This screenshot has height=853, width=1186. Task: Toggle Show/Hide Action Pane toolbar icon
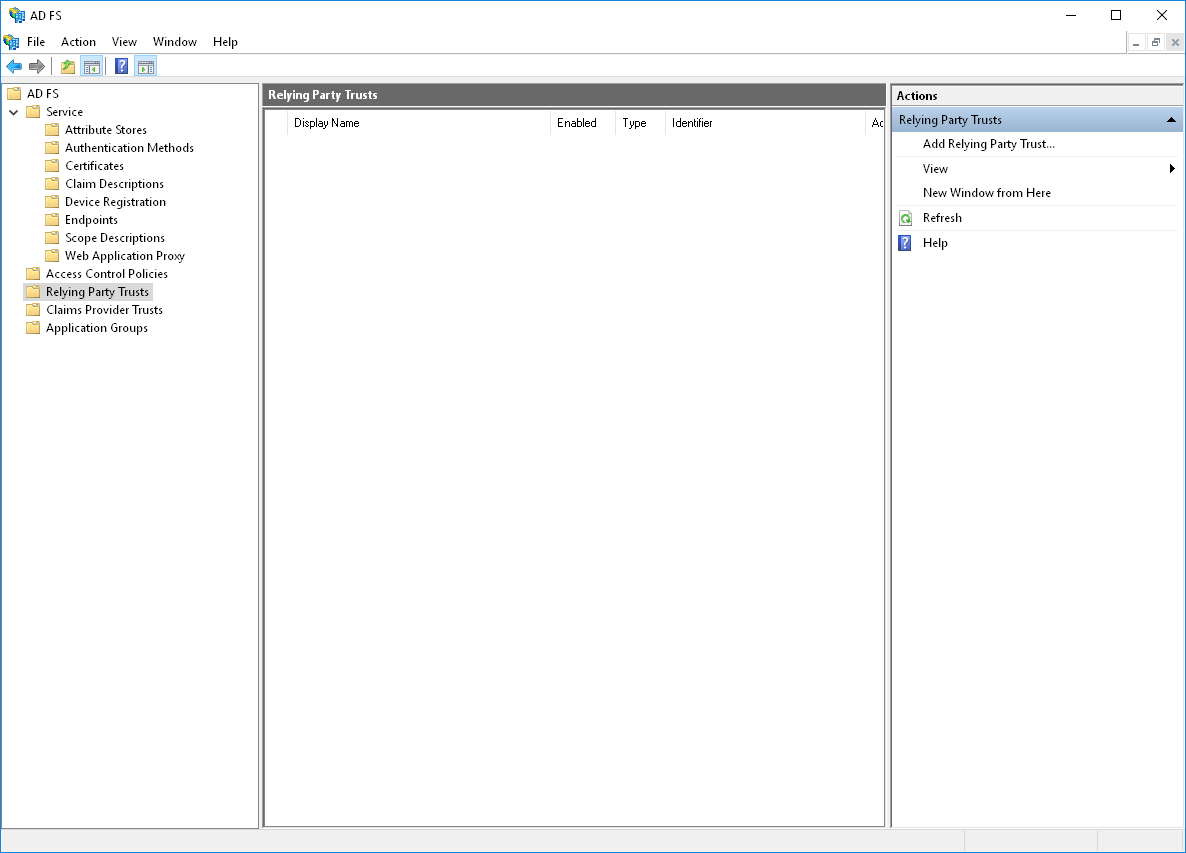click(x=146, y=67)
